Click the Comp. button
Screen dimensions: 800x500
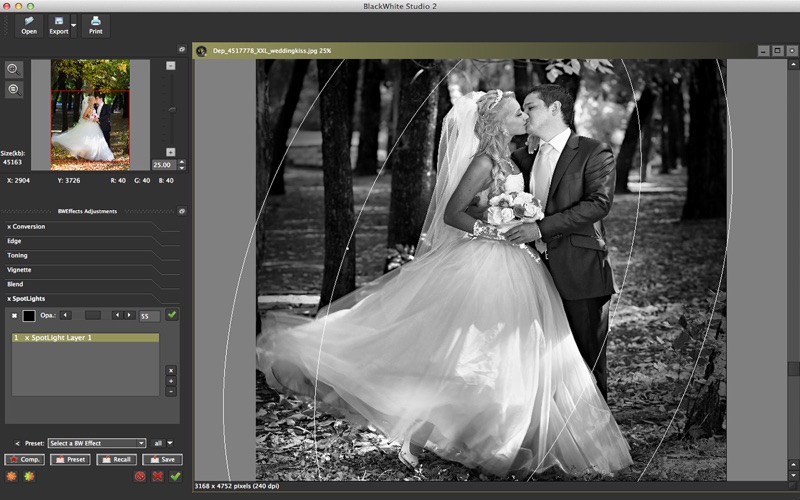tap(24, 460)
